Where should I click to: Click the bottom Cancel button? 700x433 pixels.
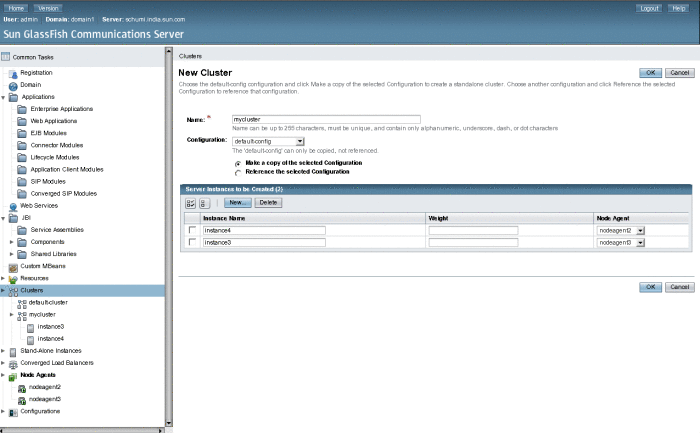coord(679,287)
